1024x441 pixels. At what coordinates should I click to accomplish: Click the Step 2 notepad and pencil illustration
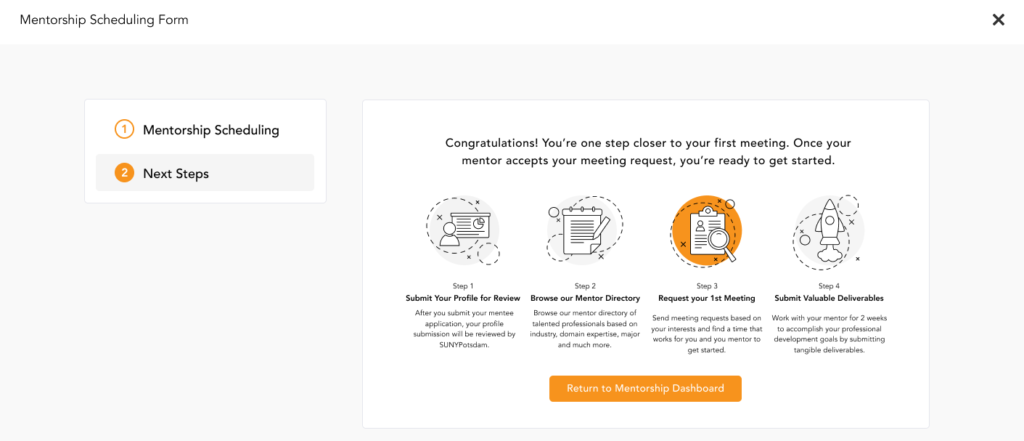click(584, 231)
